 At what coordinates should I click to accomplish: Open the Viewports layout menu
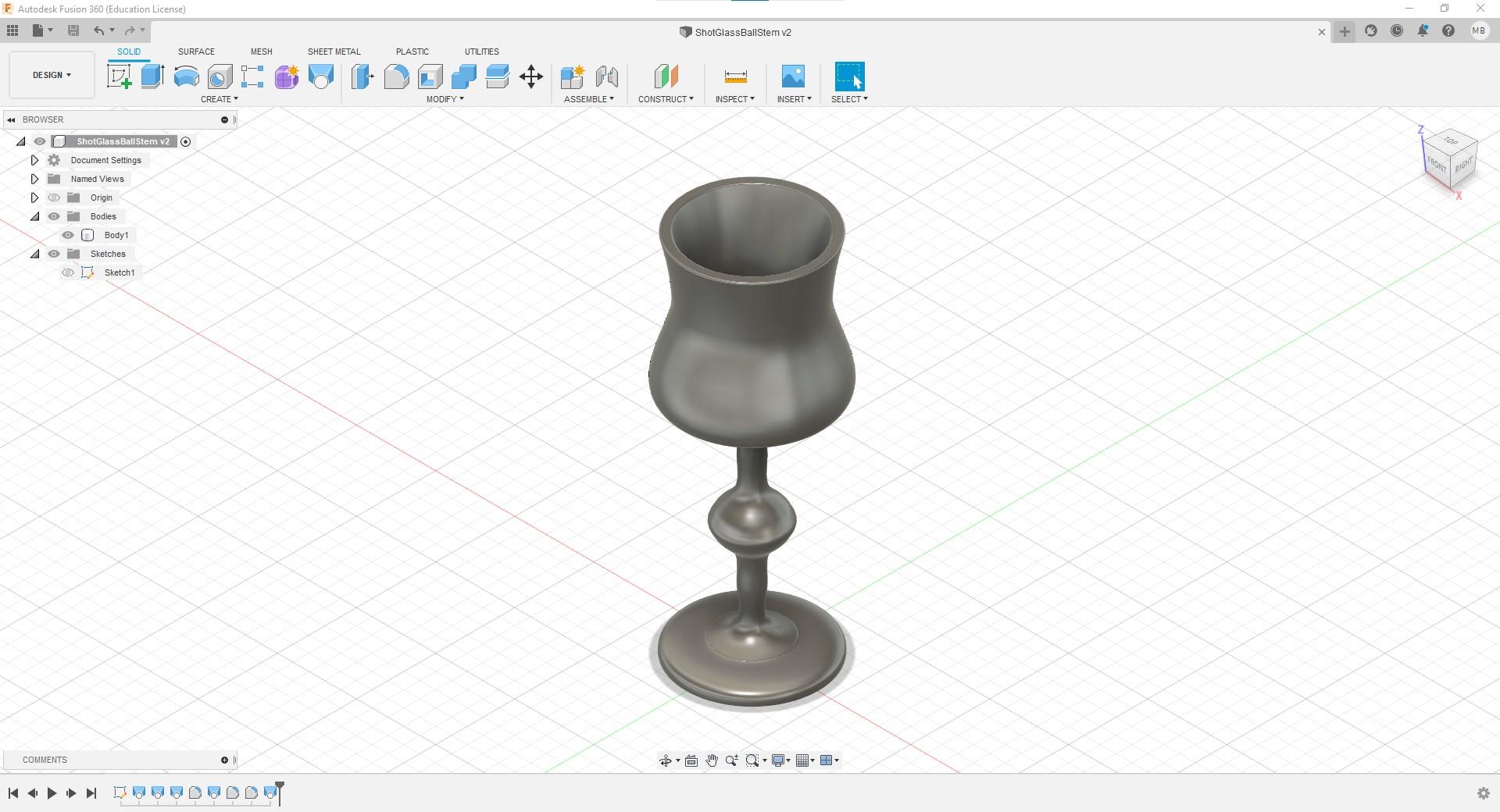(826, 760)
